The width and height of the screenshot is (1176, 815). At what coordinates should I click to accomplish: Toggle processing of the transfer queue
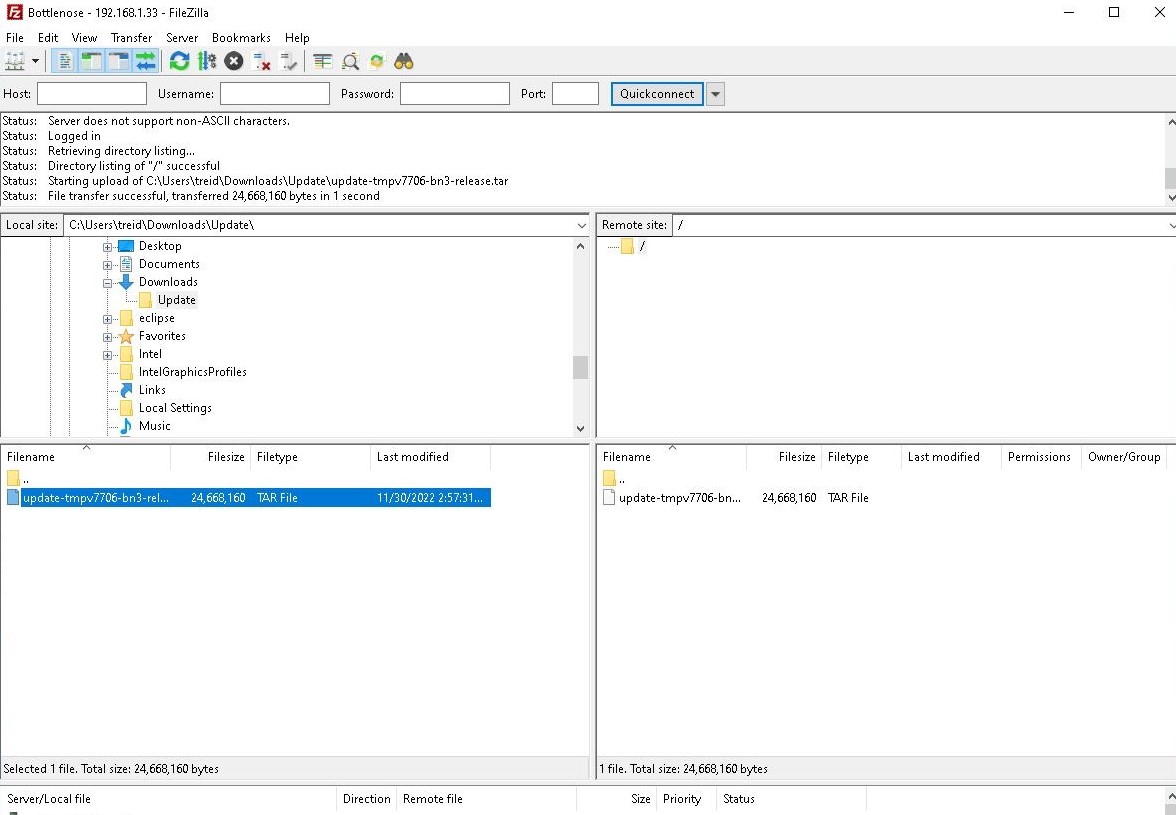pos(206,61)
